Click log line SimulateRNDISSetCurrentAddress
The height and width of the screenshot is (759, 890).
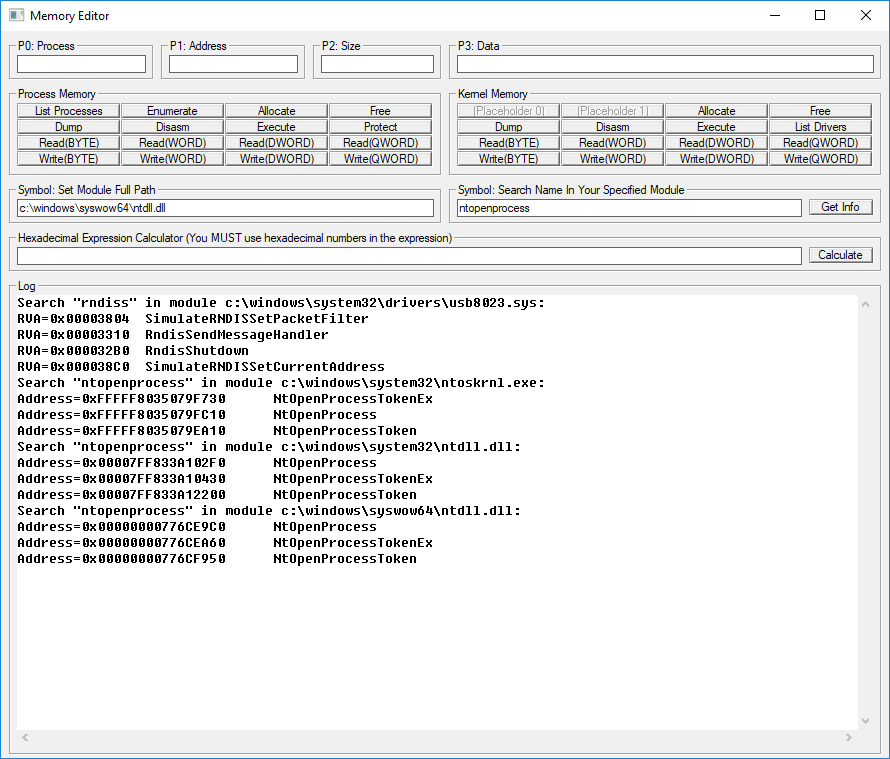201,367
